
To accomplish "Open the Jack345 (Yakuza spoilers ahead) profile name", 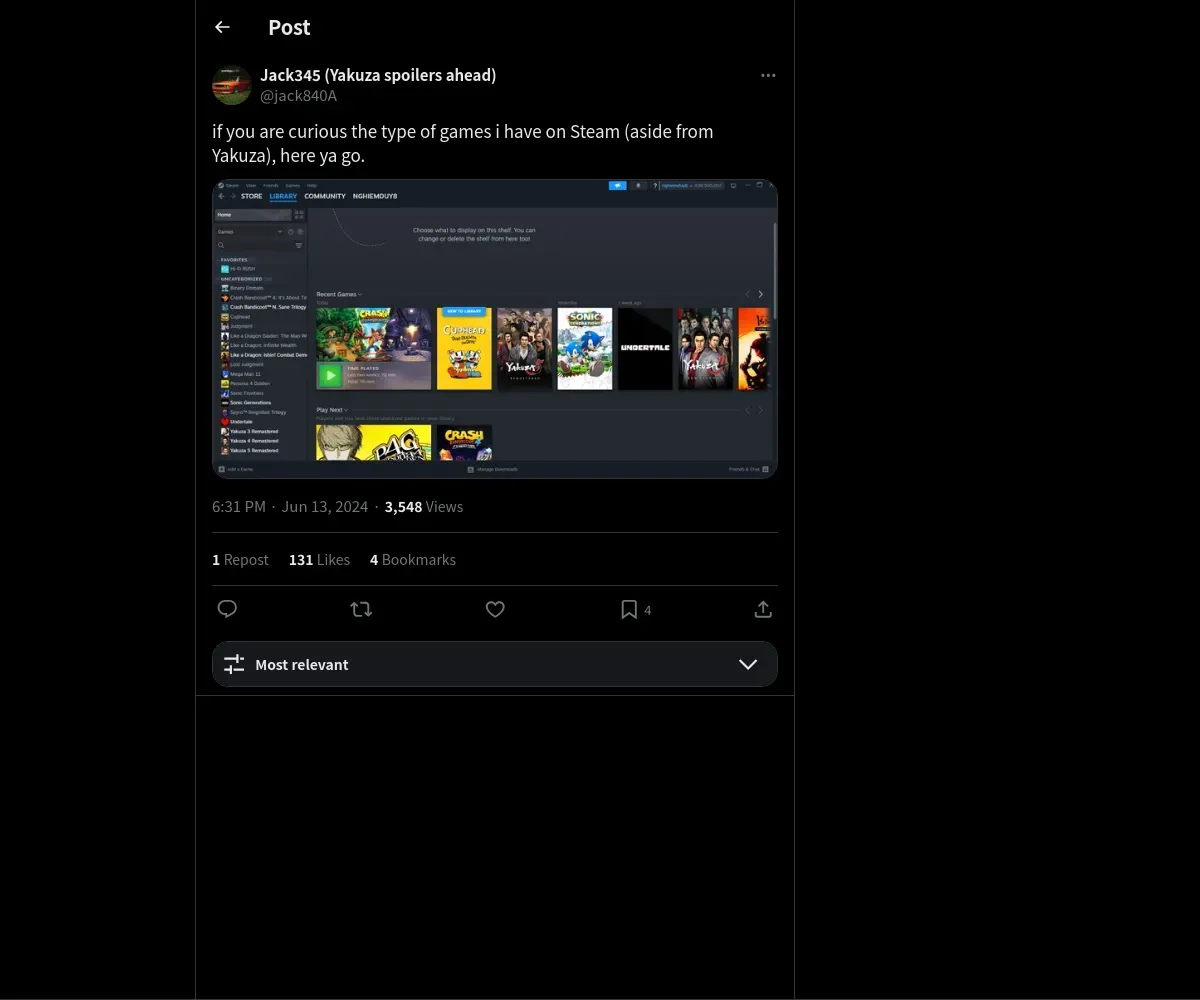I will tap(378, 75).
